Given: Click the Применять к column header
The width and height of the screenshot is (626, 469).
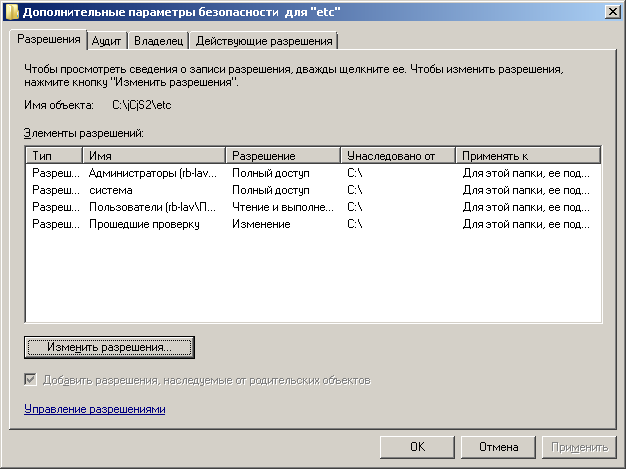Looking at the screenshot, I should (527, 156).
